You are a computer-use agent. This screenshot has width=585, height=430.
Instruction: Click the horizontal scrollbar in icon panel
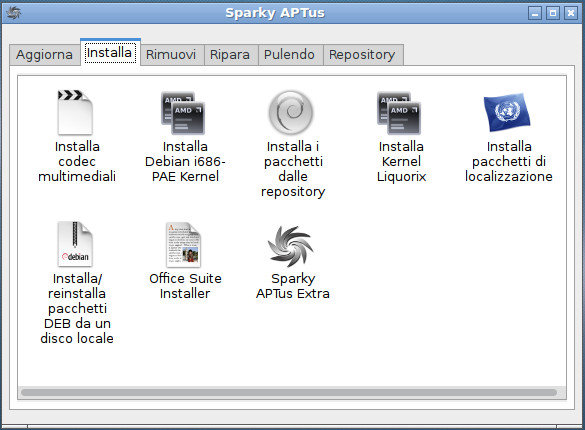(x=289, y=392)
